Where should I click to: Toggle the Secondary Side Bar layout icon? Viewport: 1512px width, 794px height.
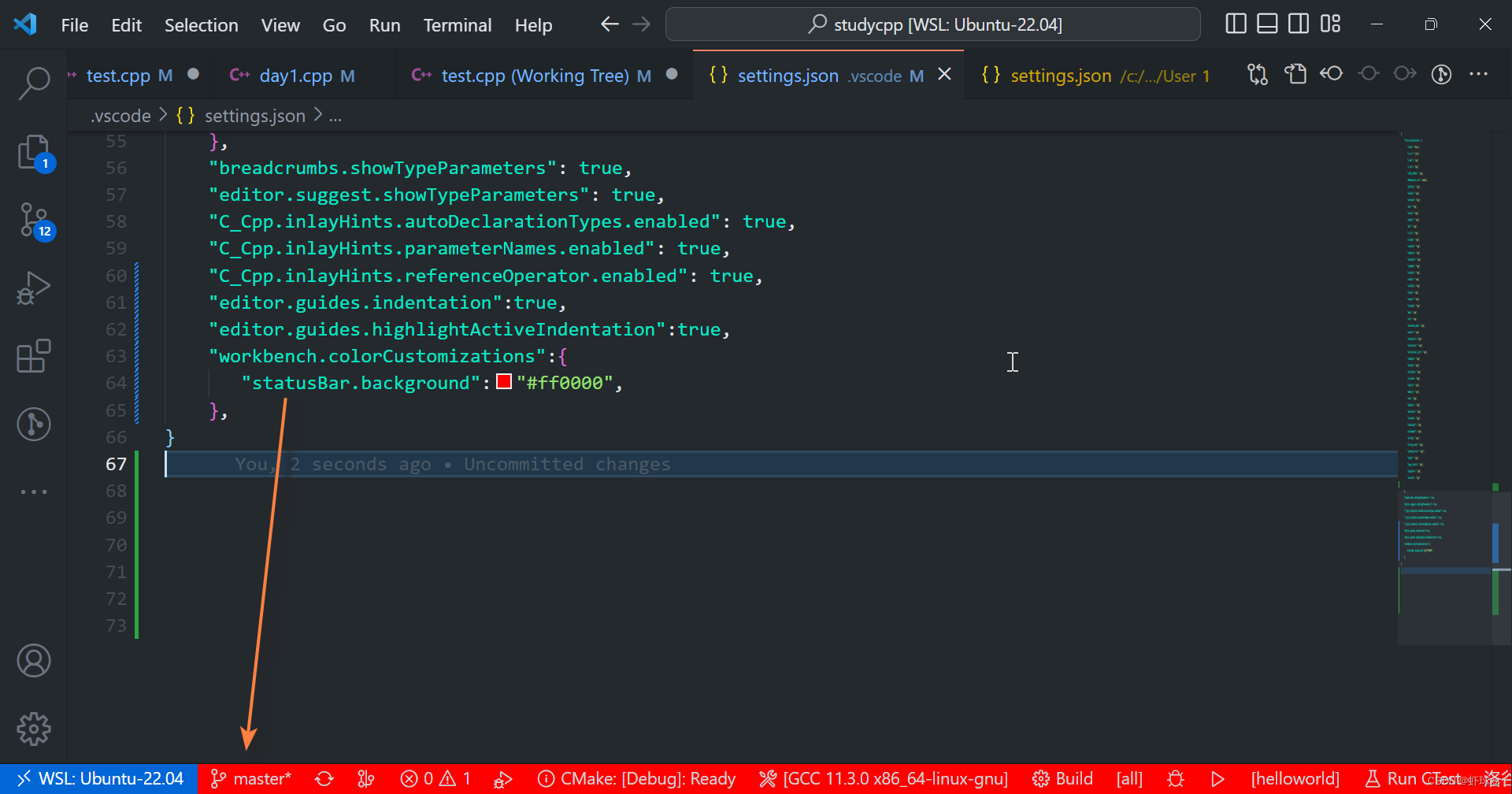pos(1299,24)
